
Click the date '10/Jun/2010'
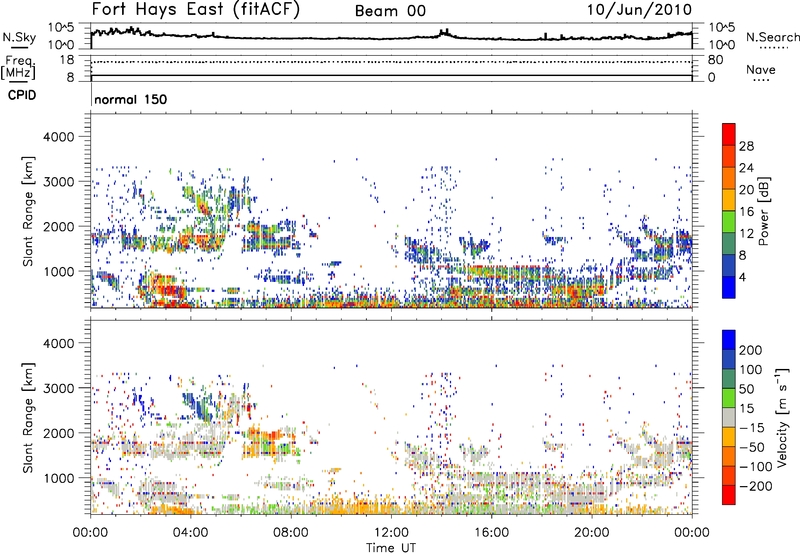[x=639, y=9]
